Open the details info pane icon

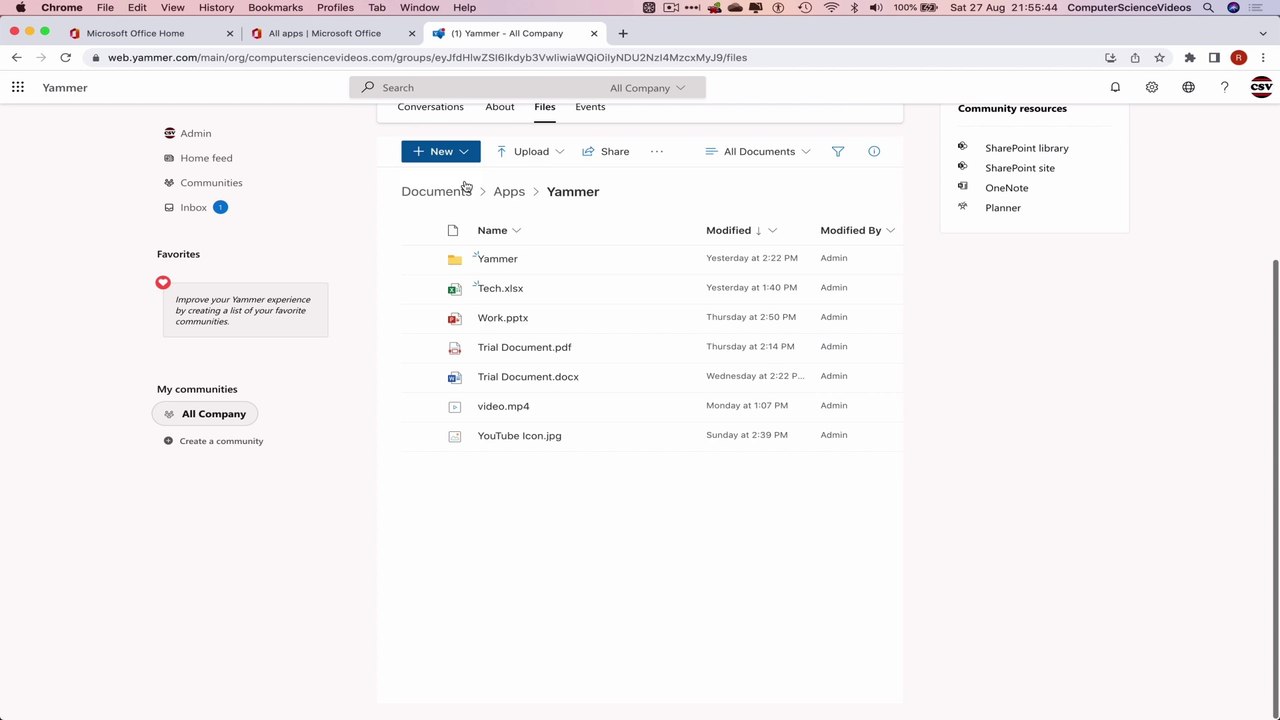(x=874, y=152)
